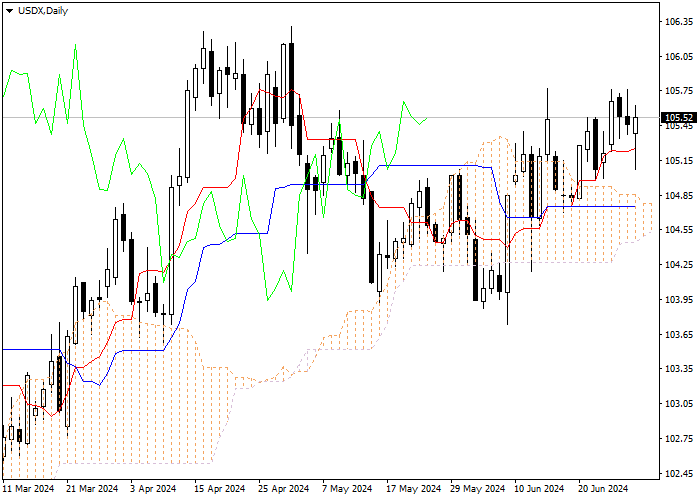Click the 21 Mar 2024 date label

92,489
